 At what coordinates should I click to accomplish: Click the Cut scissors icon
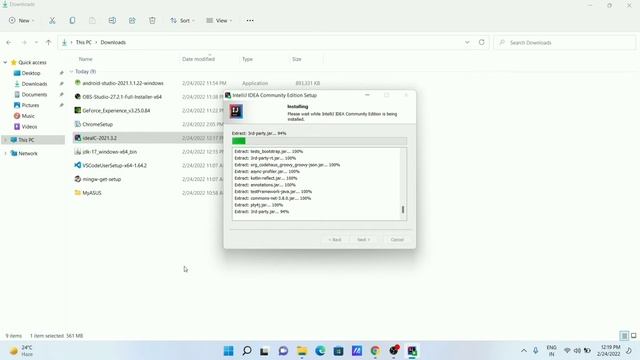click(52, 20)
